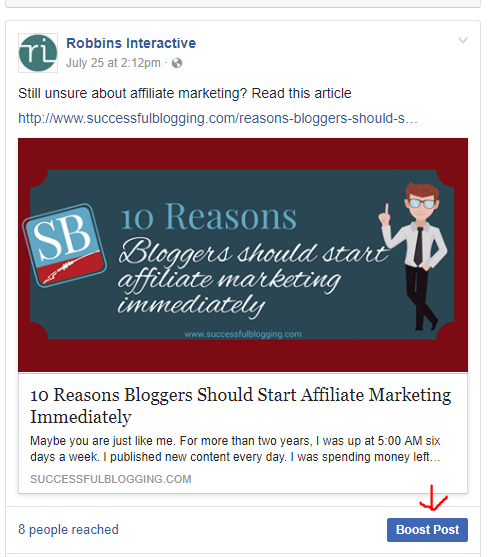
Task: Click the July 25 at 2:12pm timestamp
Action: point(113,63)
